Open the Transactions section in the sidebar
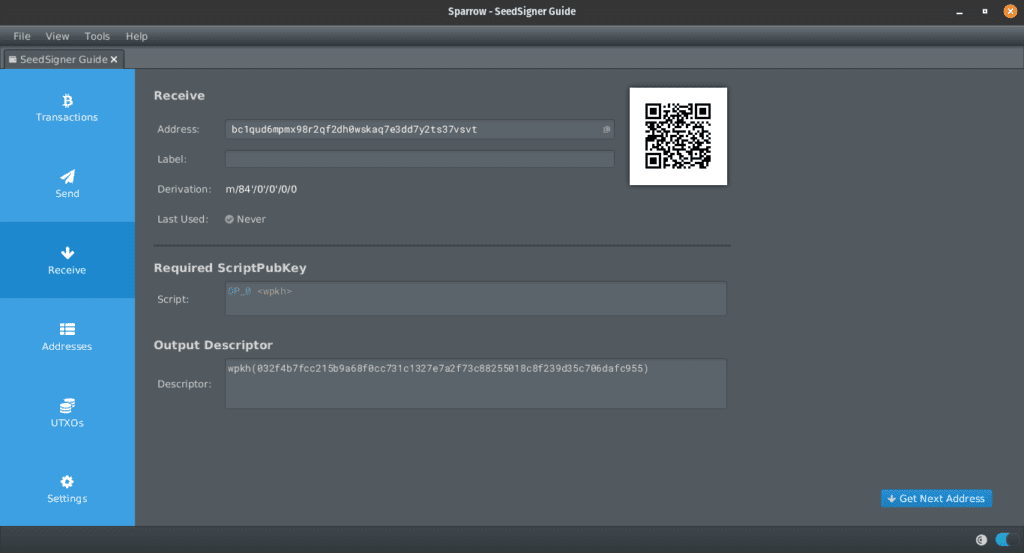This screenshot has width=1024, height=553. [67, 108]
